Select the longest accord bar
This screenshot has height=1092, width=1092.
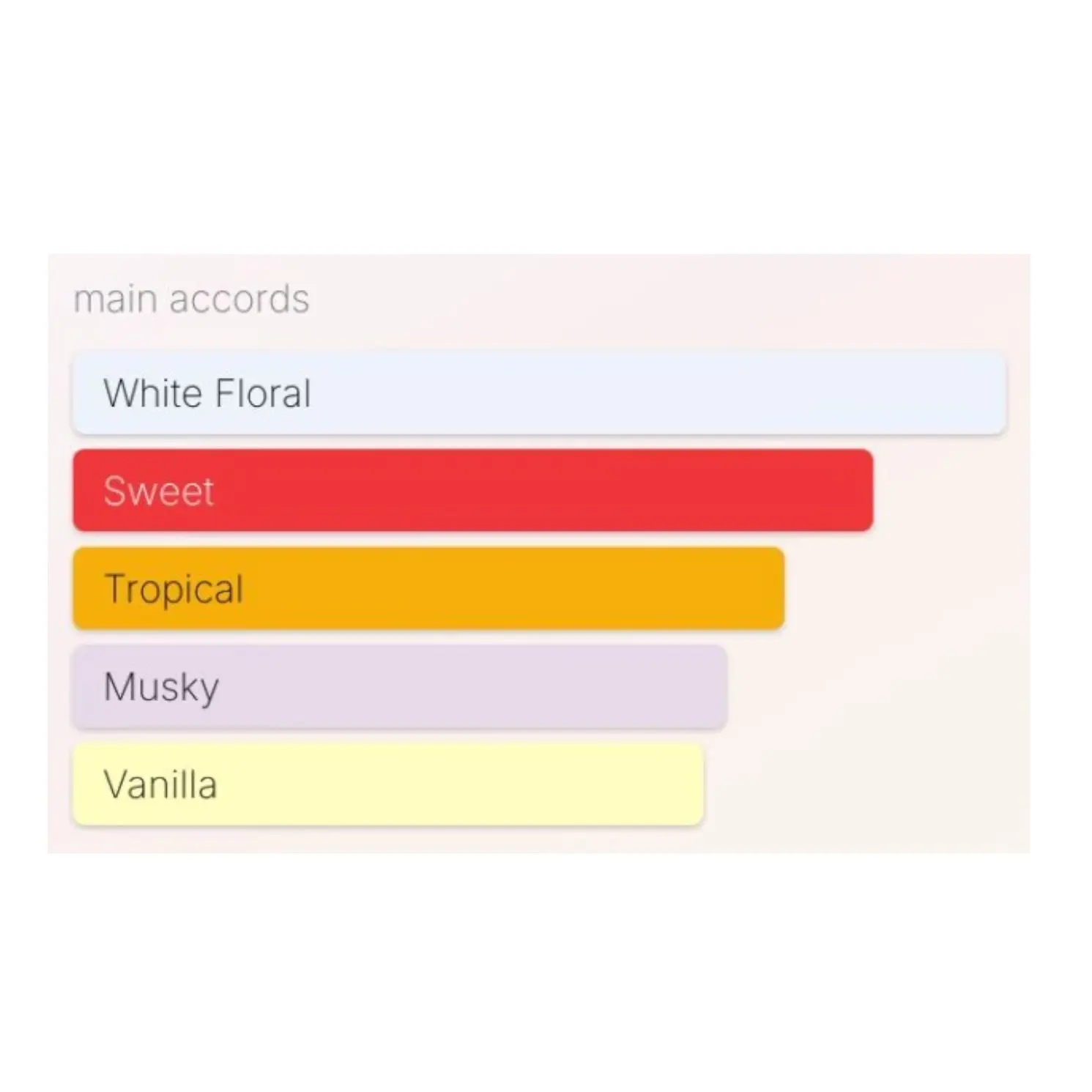(x=539, y=393)
